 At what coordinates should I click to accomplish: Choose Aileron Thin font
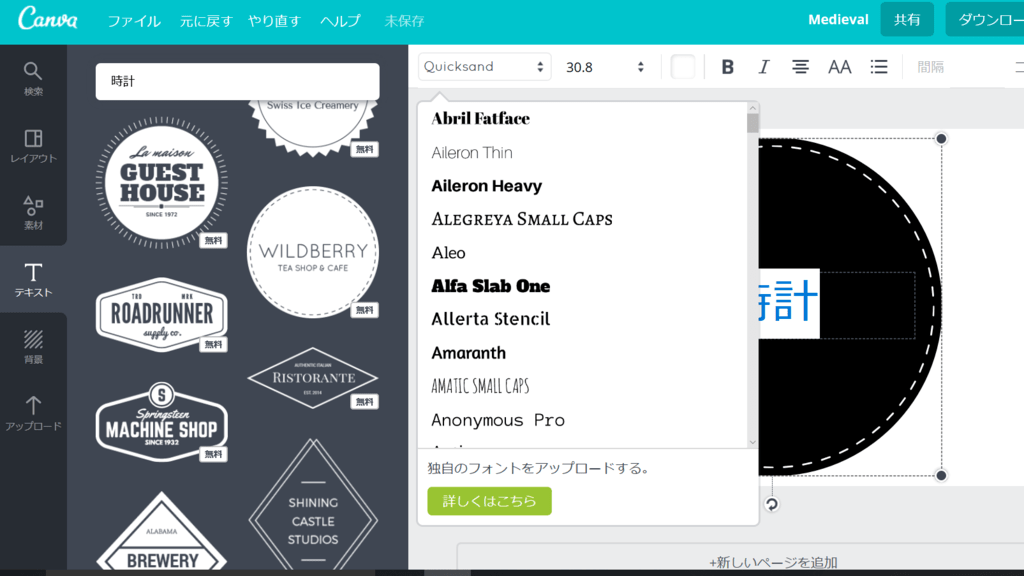[x=472, y=152]
